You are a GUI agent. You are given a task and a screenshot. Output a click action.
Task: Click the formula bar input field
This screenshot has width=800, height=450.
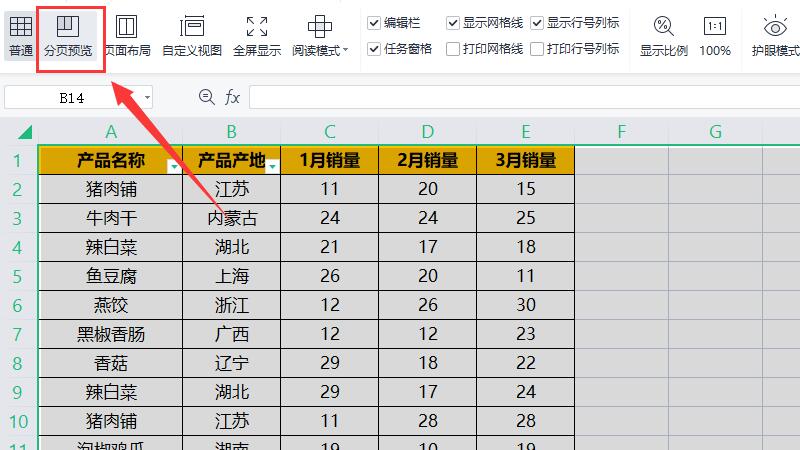pyautogui.click(x=520, y=97)
